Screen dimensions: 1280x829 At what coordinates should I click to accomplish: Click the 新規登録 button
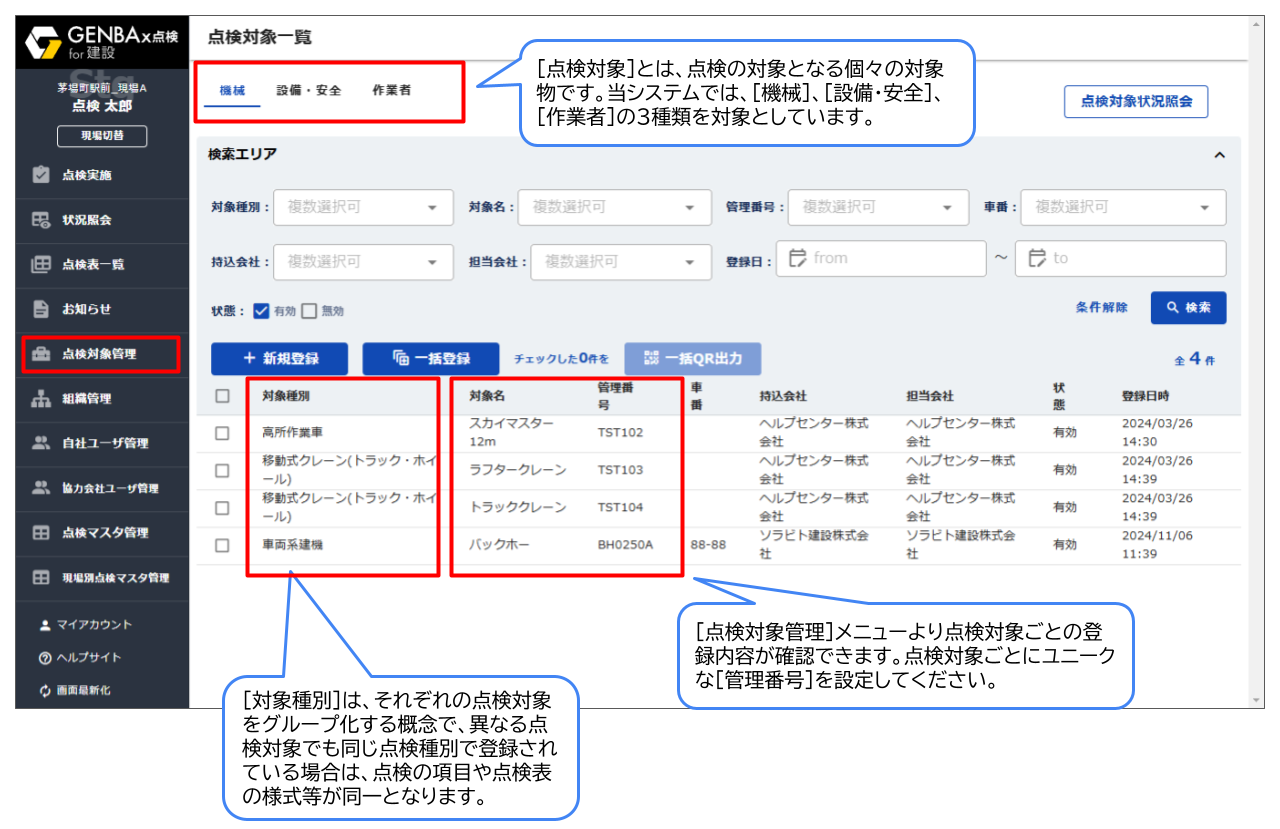click(x=279, y=358)
